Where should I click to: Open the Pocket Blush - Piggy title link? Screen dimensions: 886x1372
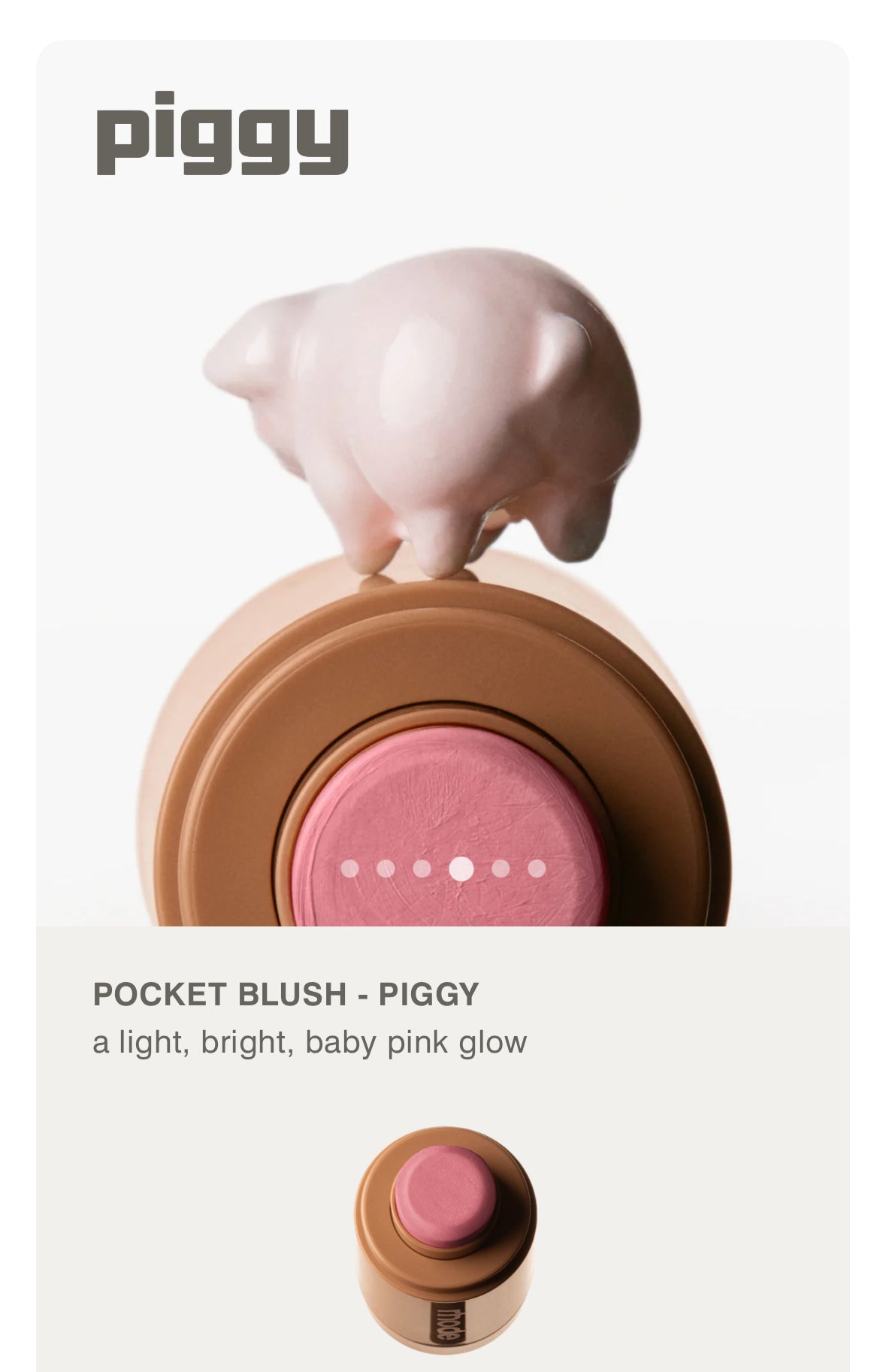(x=286, y=993)
